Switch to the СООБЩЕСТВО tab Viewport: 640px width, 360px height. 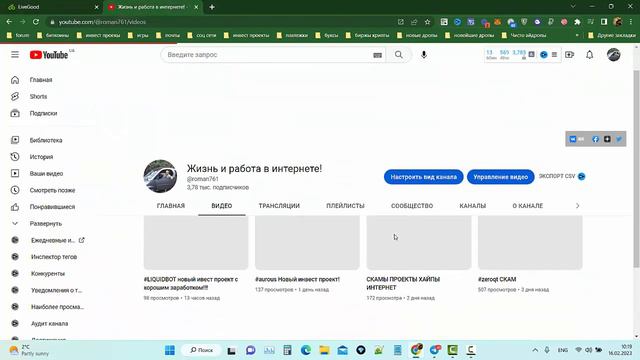(412, 206)
